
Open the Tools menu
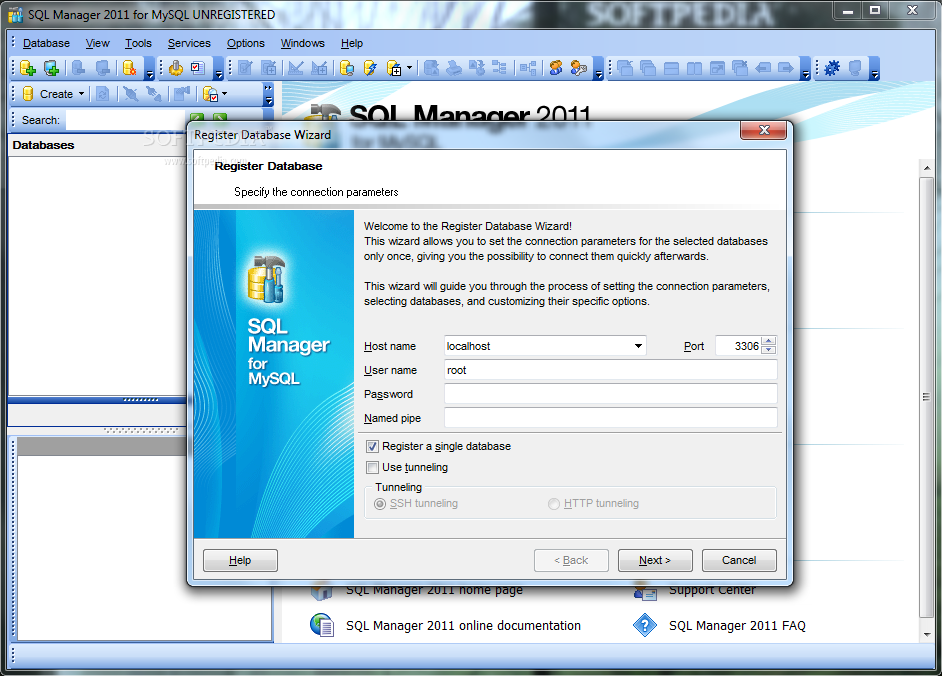(x=138, y=43)
